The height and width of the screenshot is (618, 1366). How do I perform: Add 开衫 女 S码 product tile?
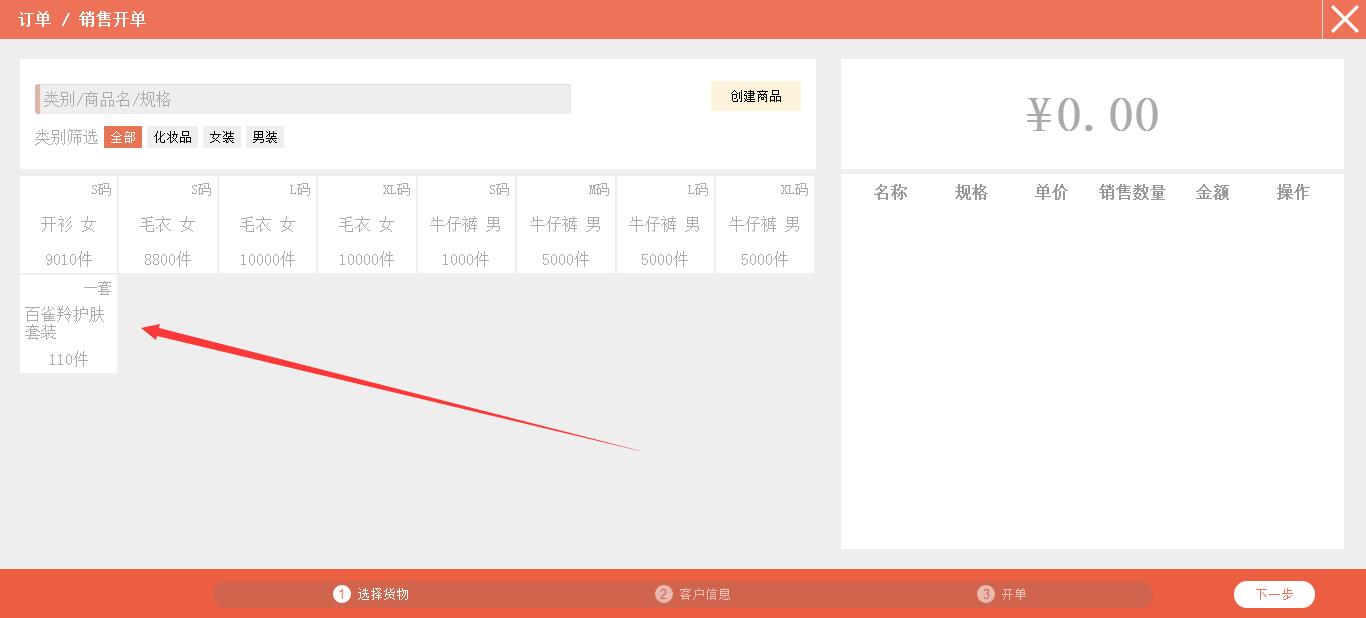(68, 225)
